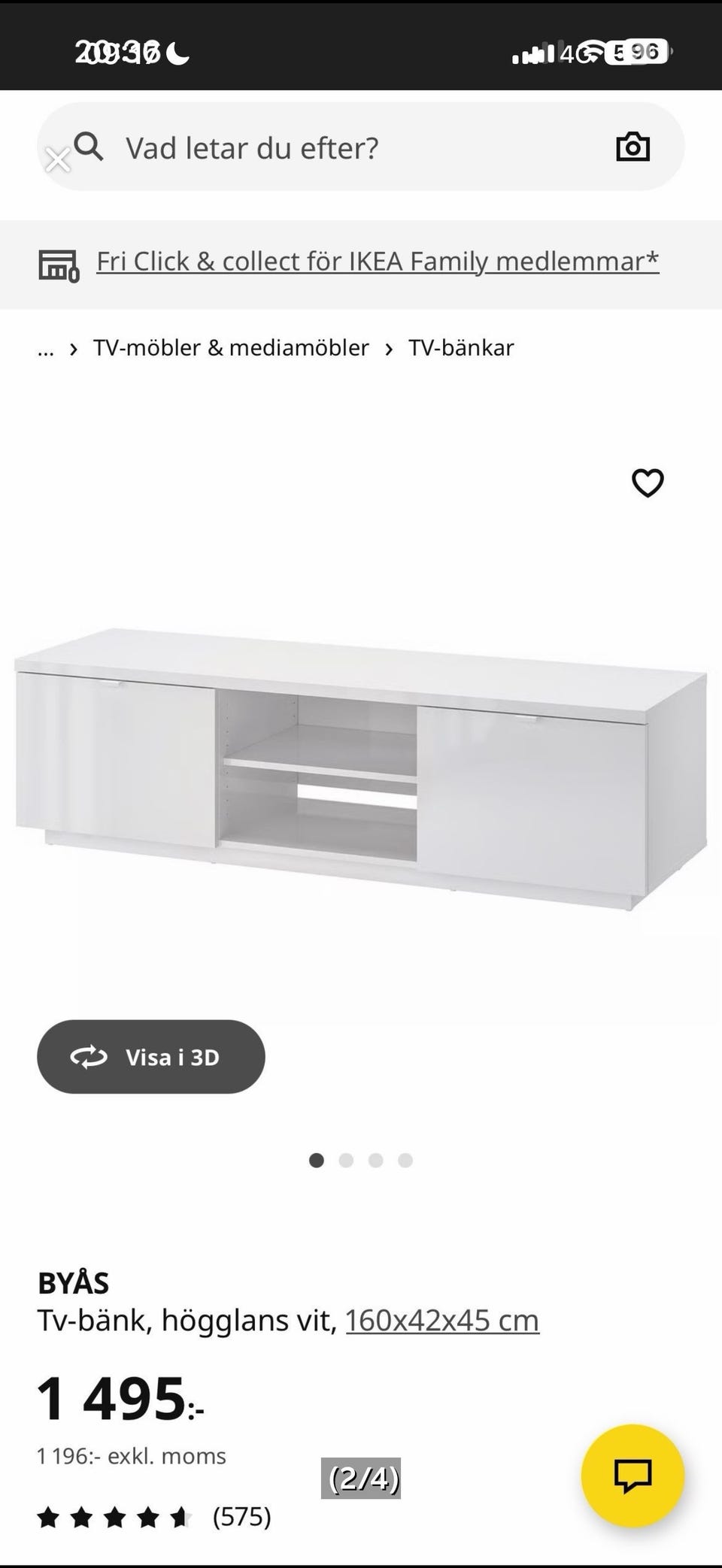Tap the heart favorite icon
Viewport: 722px width, 1568px height.
pyautogui.click(x=648, y=483)
